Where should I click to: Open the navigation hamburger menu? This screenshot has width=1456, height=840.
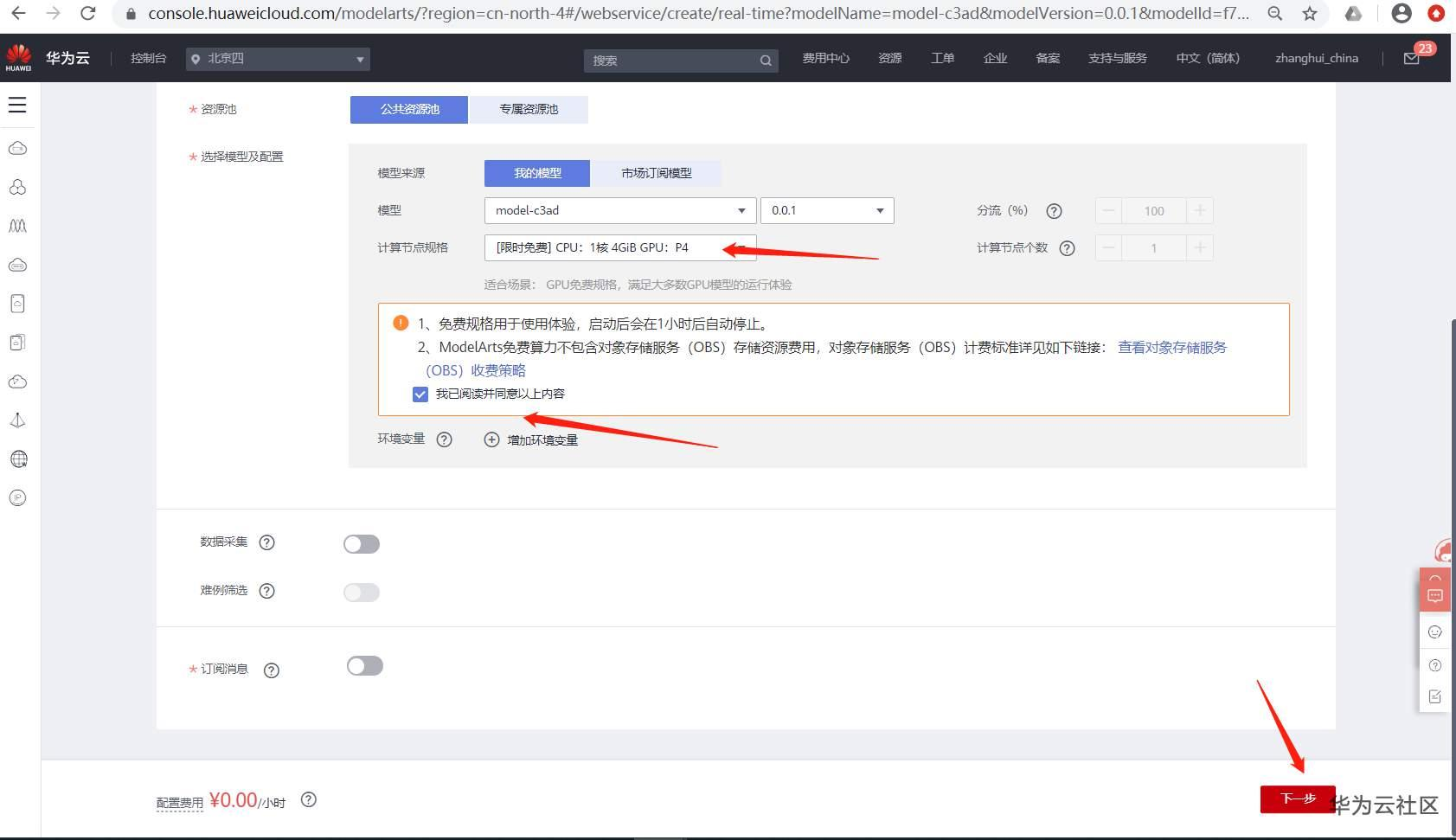click(x=17, y=104)
